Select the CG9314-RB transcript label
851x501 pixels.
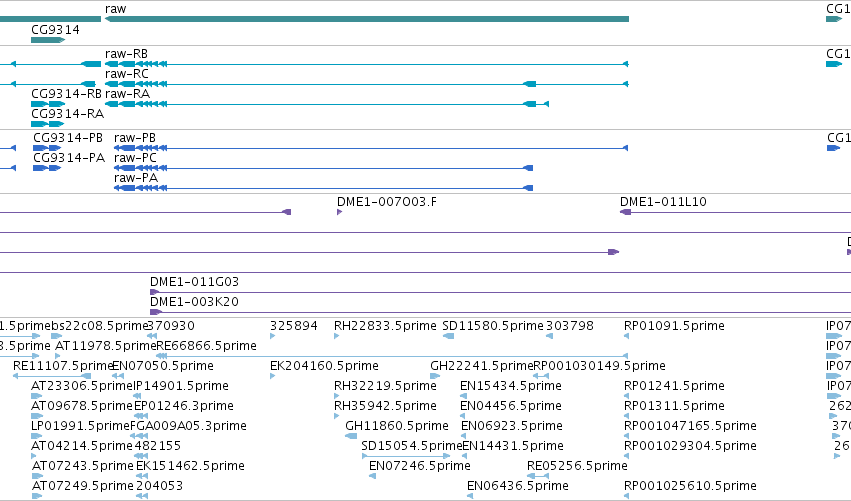(66, 94)
